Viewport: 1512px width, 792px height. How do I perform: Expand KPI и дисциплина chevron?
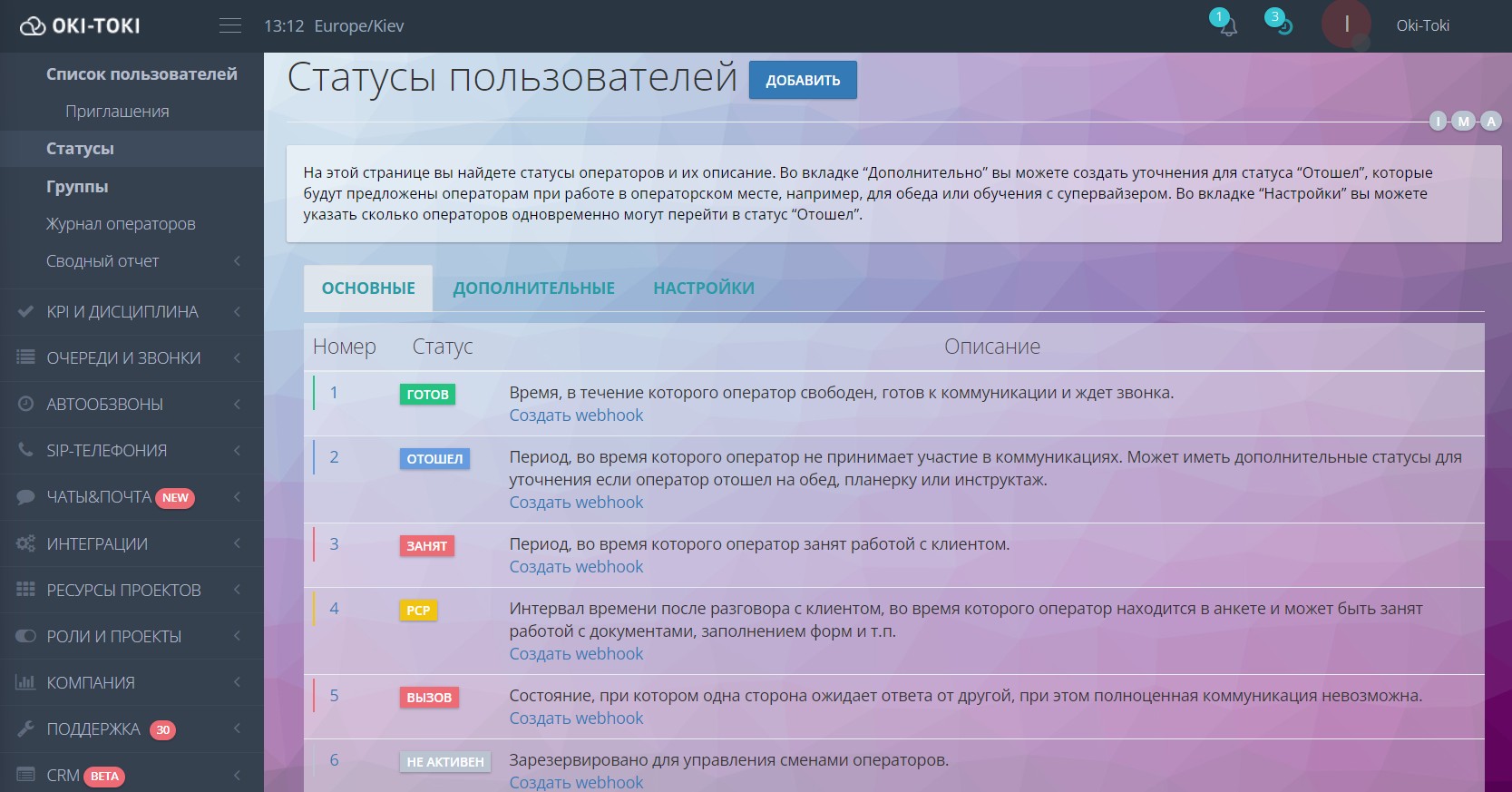pyautogui.click(x=237, y=311)
